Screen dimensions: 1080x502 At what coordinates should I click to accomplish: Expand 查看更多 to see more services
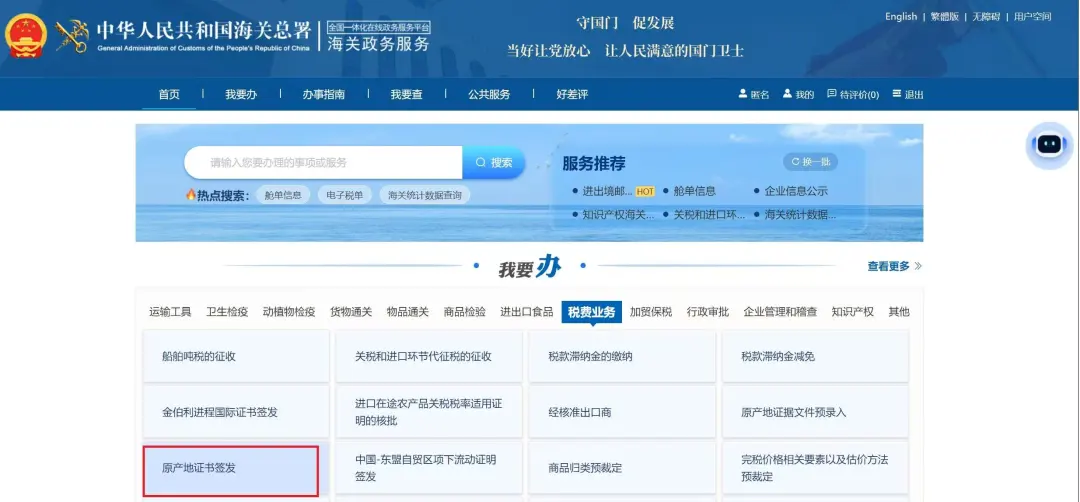[894, 266]
